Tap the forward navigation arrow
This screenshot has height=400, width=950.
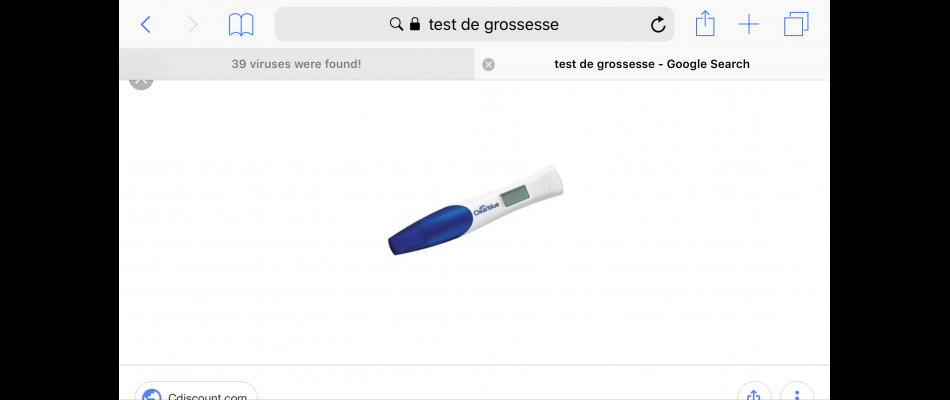coord(192,24)
